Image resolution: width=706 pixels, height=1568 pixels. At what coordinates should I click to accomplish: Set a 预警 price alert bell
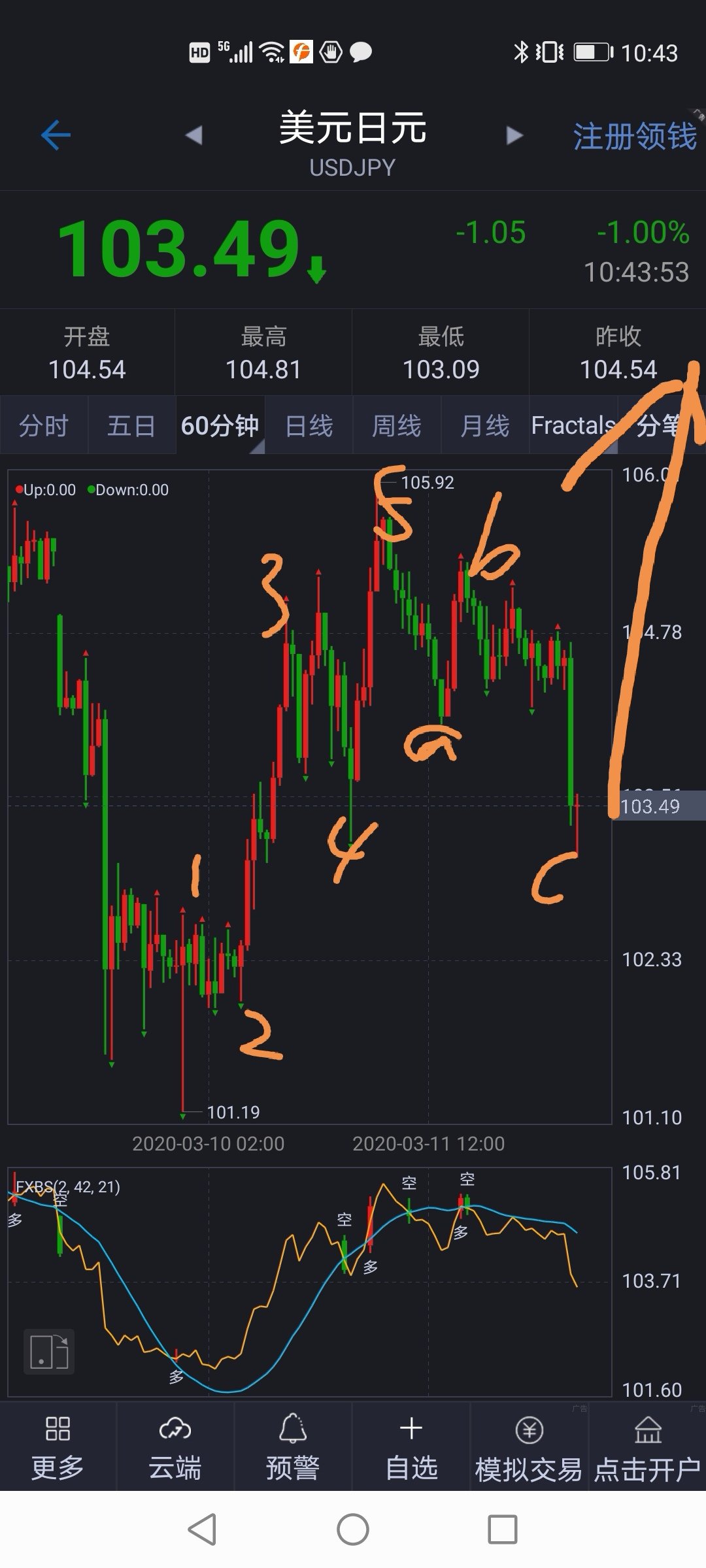[293, 1428]
